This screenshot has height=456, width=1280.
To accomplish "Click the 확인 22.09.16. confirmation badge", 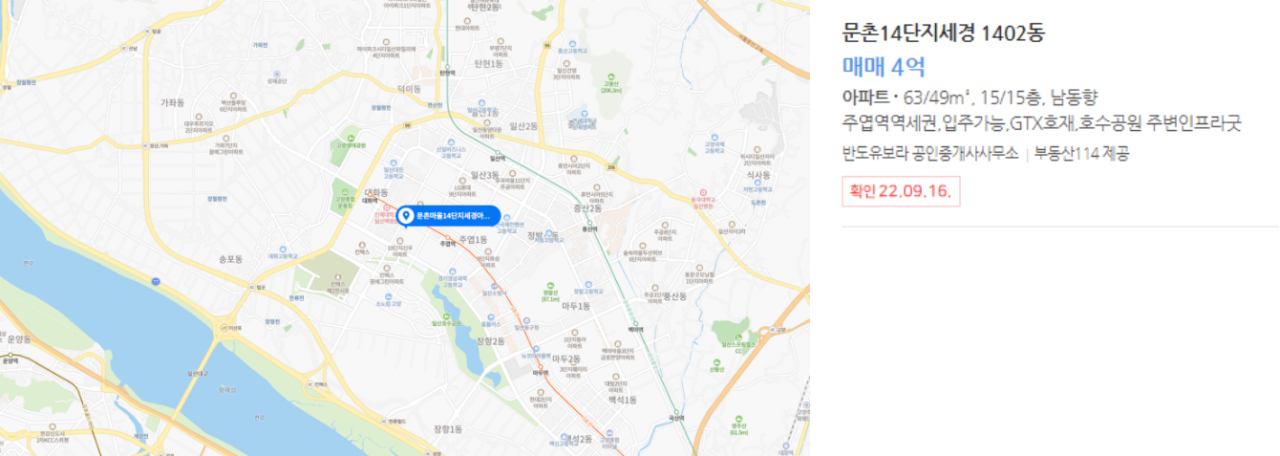I will (901, 190).
